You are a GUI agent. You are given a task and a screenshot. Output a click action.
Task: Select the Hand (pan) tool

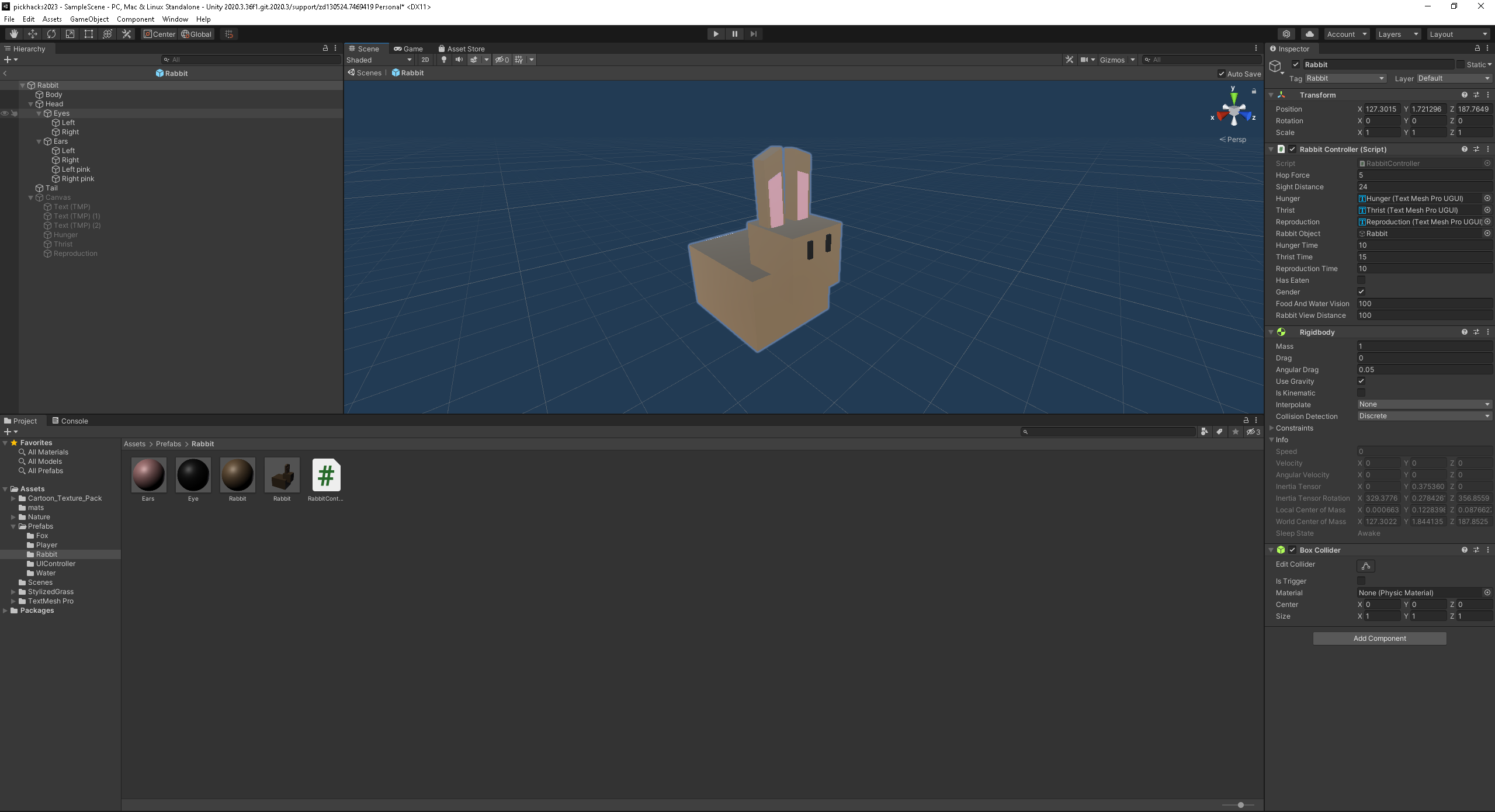point(13,33)
